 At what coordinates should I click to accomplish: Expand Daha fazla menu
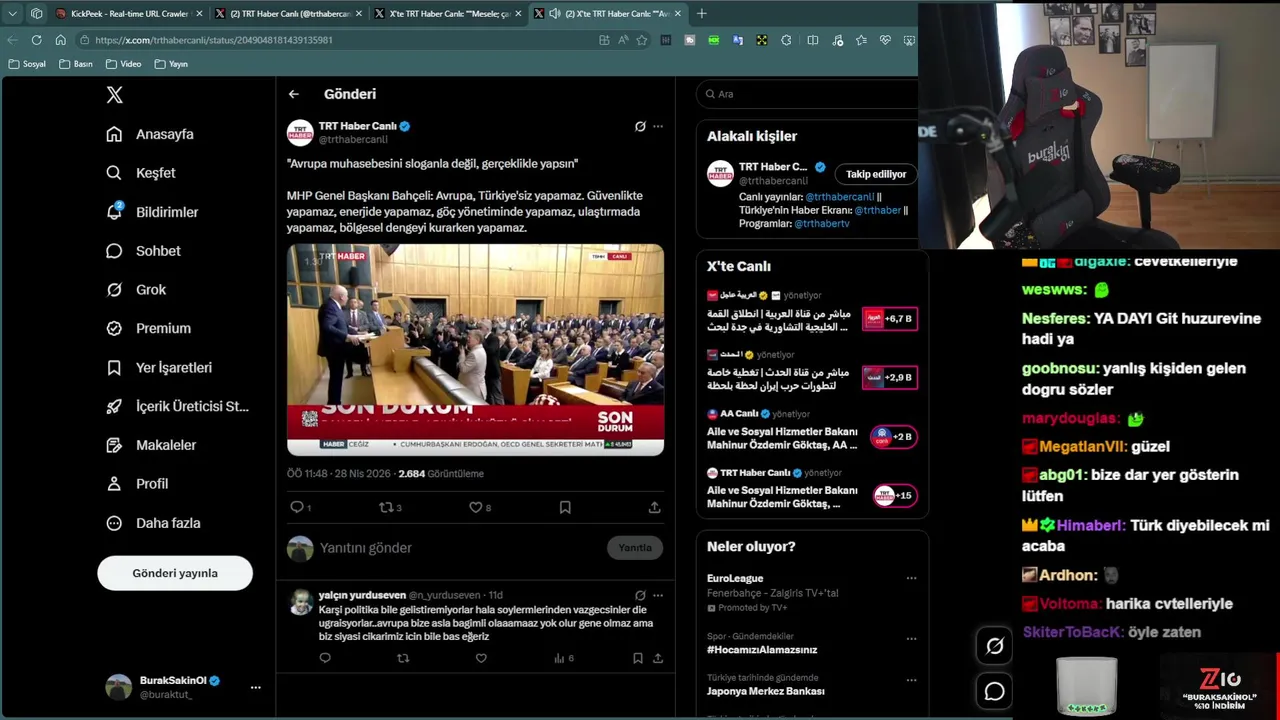point(153,523)
